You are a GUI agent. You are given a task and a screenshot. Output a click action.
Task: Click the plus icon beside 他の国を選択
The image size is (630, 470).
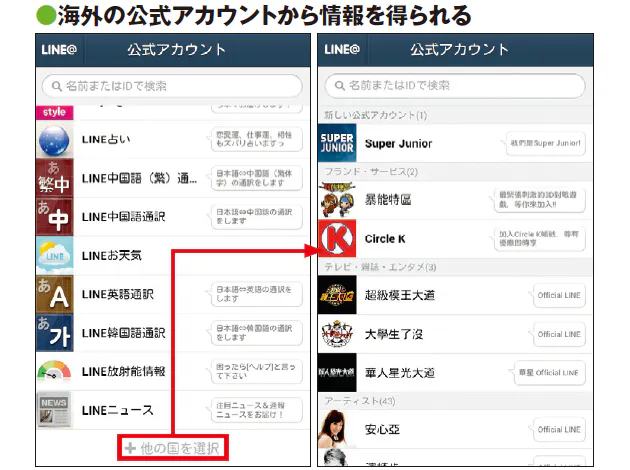coord(130,448)
